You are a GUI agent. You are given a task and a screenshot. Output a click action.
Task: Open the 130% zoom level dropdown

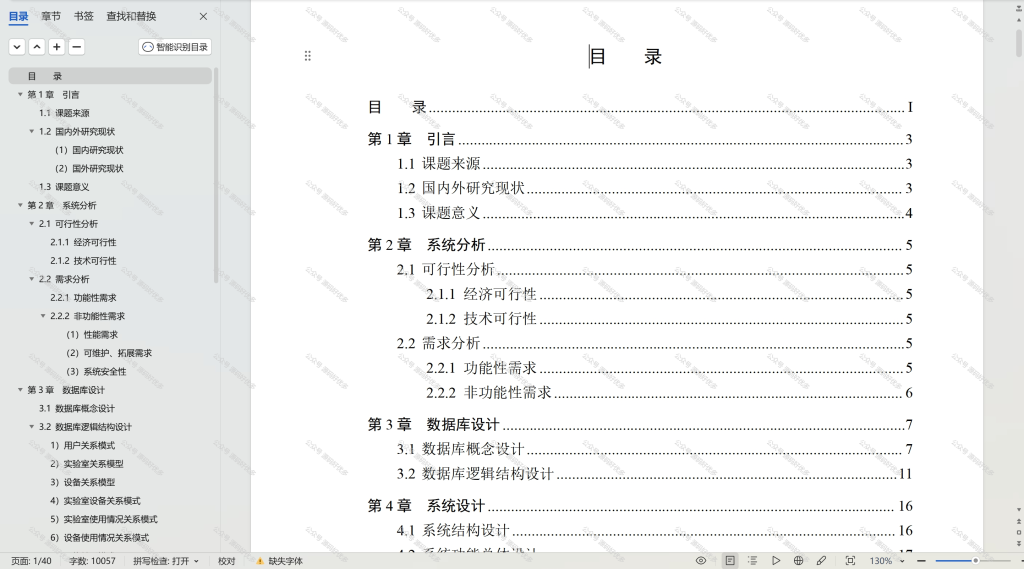(887, 561)
